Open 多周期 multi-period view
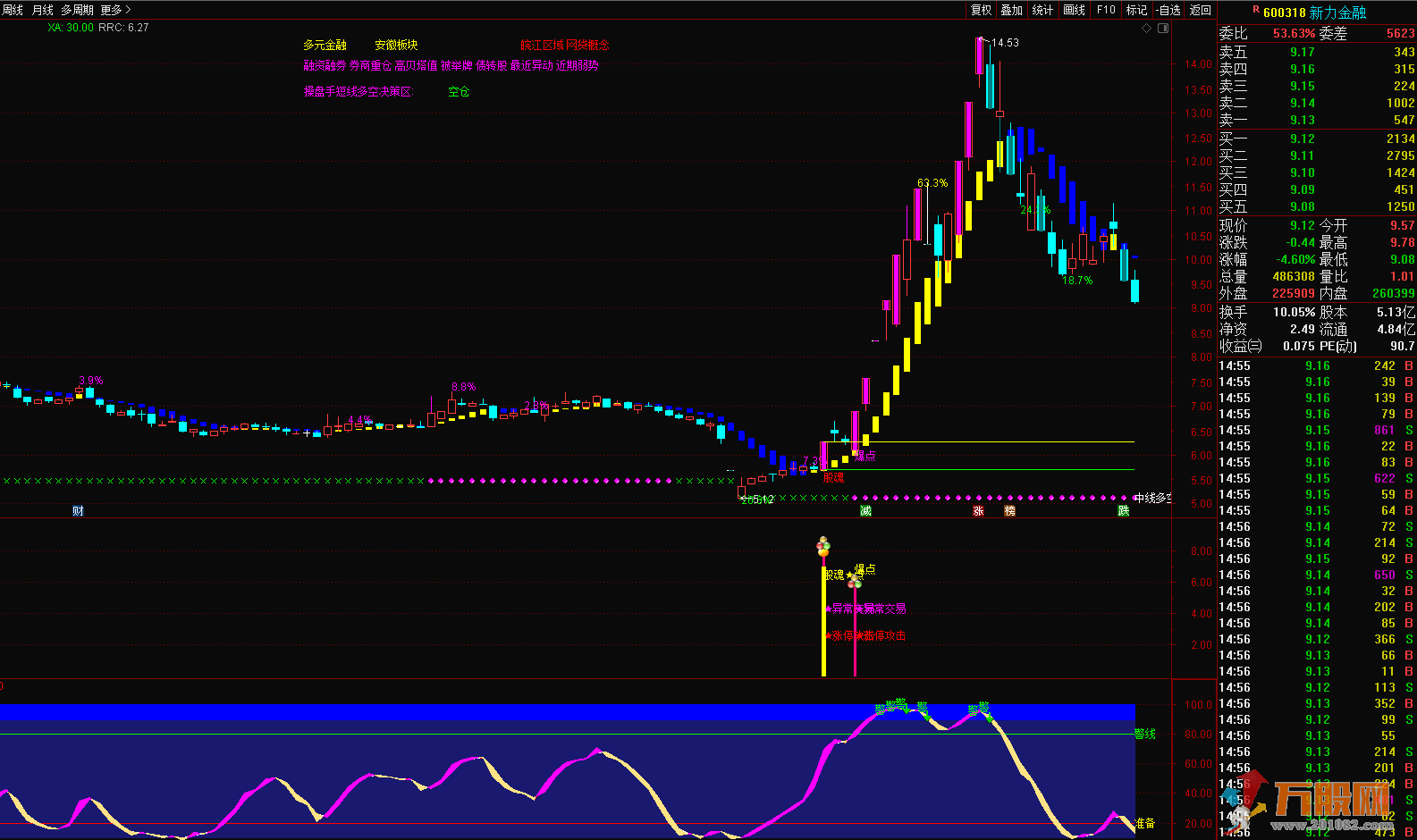 point(78,10)
